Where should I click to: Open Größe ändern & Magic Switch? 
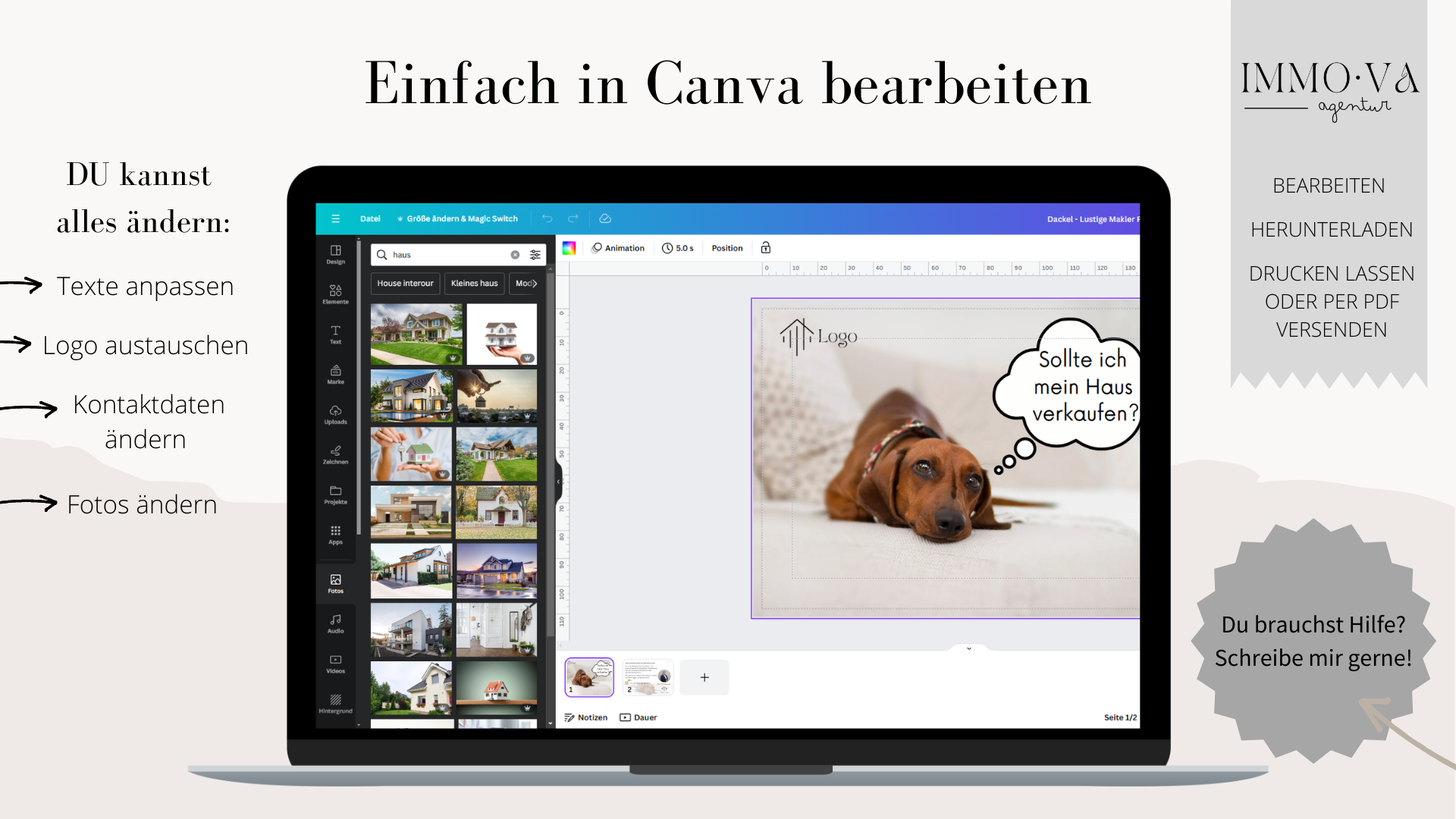click(x=458, y=218)
